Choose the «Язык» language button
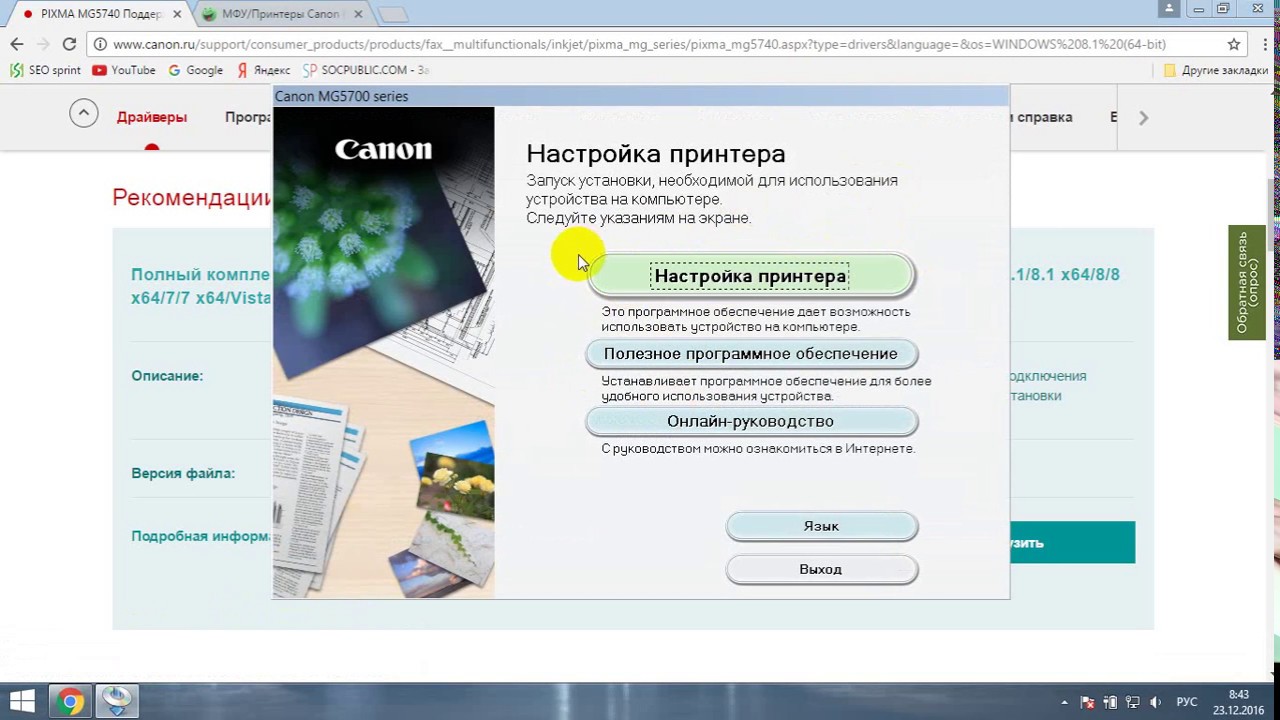This screenshot has width=1280, height=720. click(821, 526)
